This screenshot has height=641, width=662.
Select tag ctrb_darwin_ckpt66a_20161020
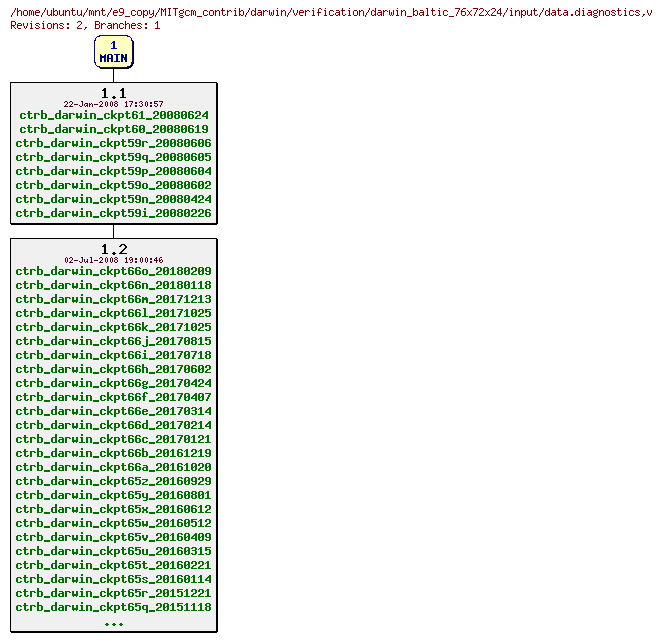click(x=114, y=467)
